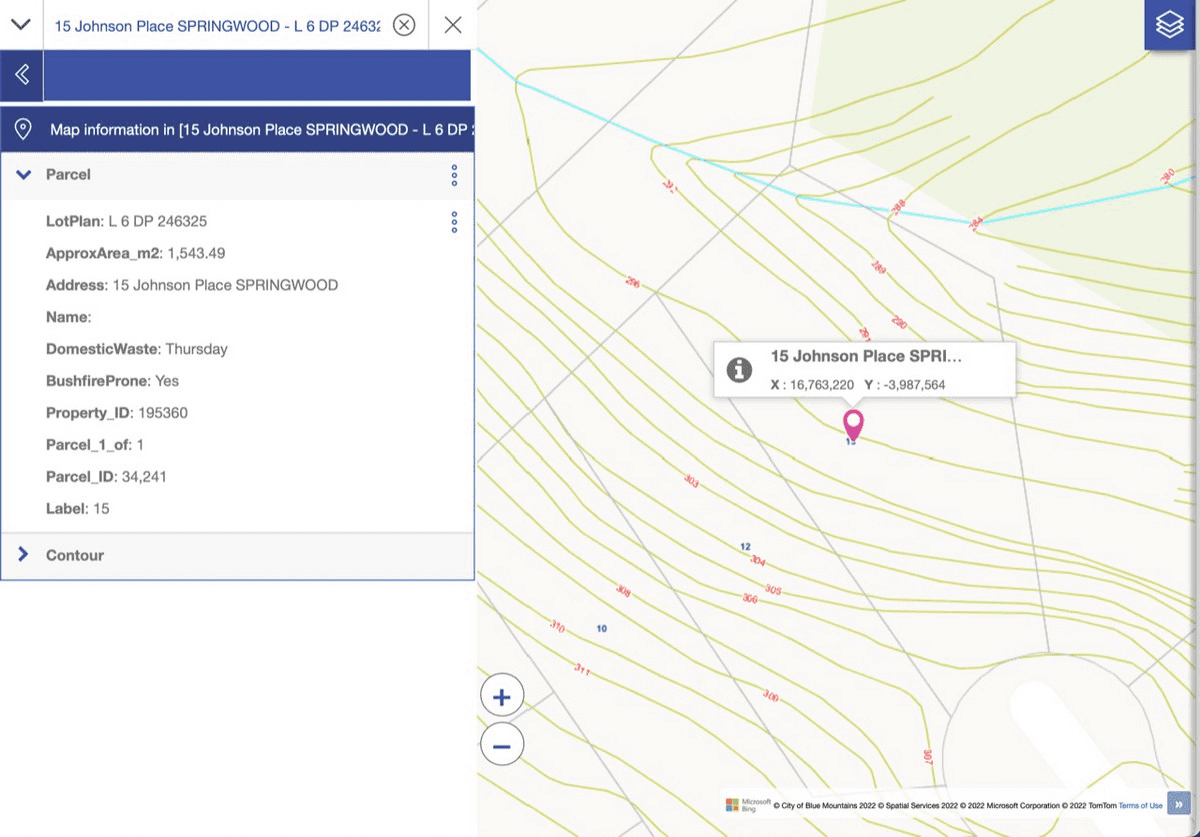The image size is (1200, 837).
Task: Zoom out on the map
Action: pos(502,745)
